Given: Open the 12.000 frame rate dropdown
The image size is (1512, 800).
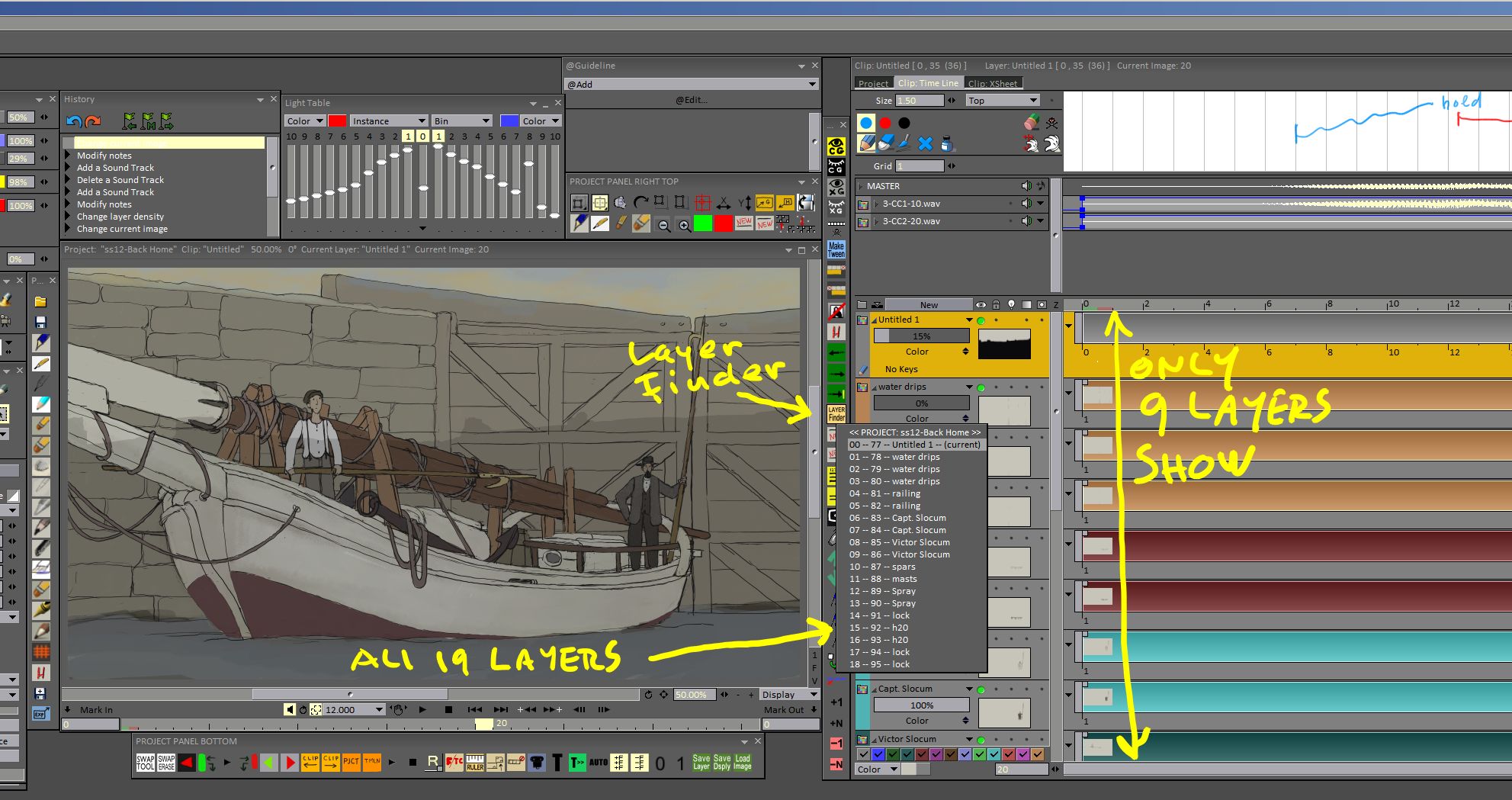Looking at the screenshot, I should click(354, 710).
